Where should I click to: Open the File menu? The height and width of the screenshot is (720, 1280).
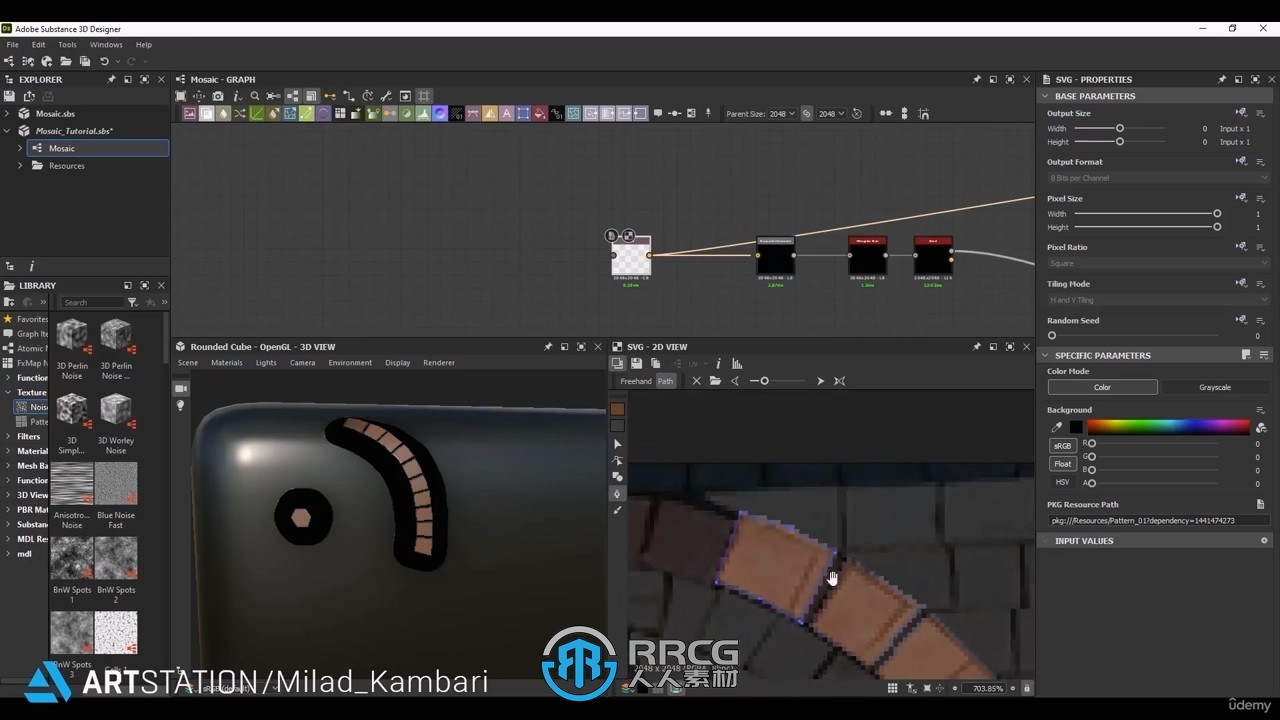coord(13,45)
